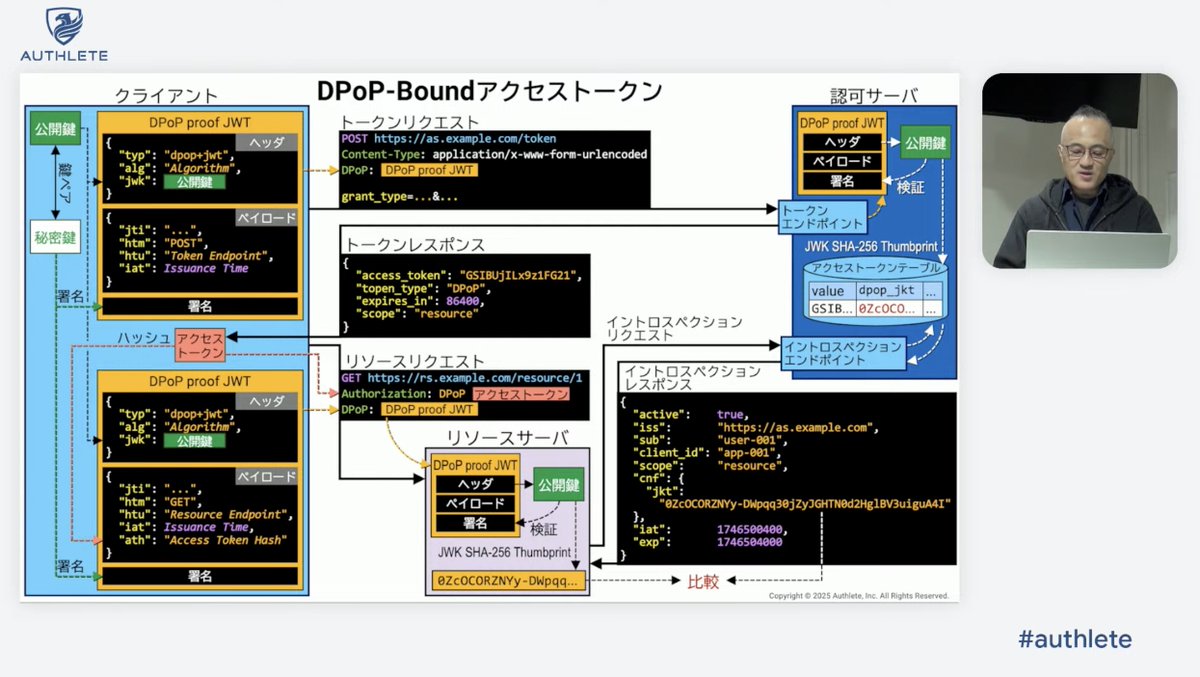Click the トークンエンドポイント box on authorization server
Viewport: 1200px width, 677px height.
coord(822,215)
